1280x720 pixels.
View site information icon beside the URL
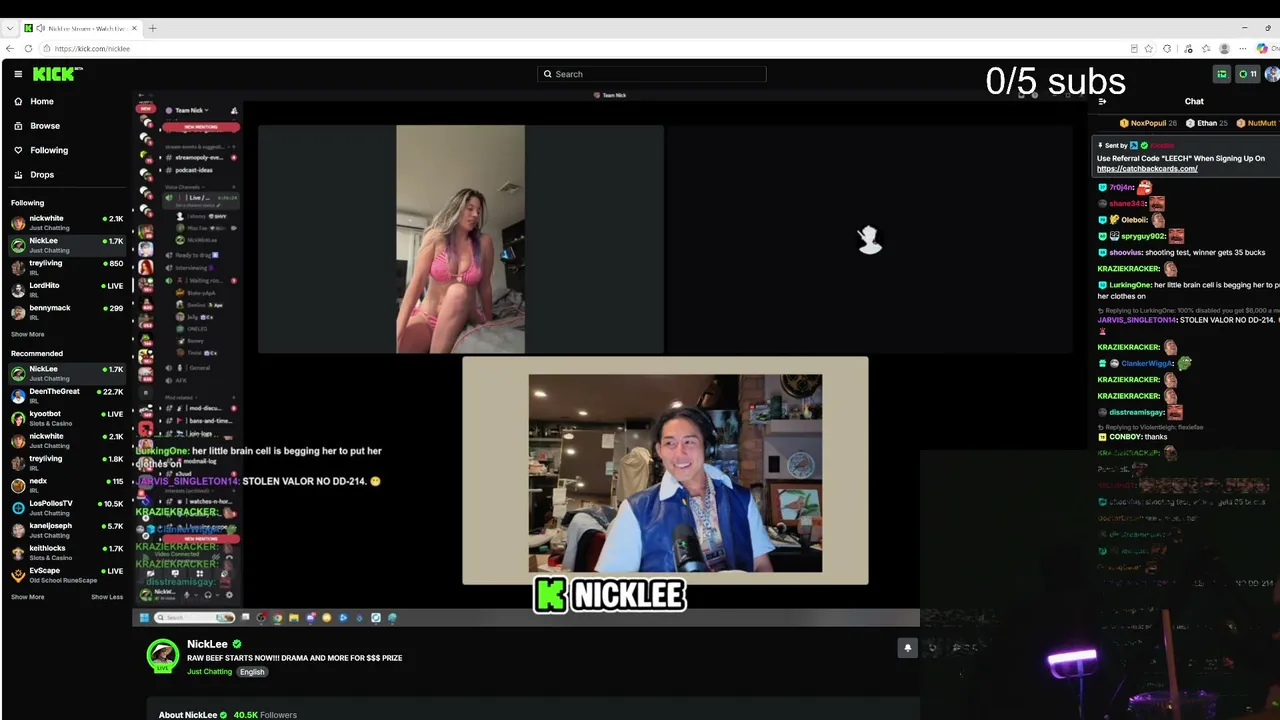pos(46,49)
